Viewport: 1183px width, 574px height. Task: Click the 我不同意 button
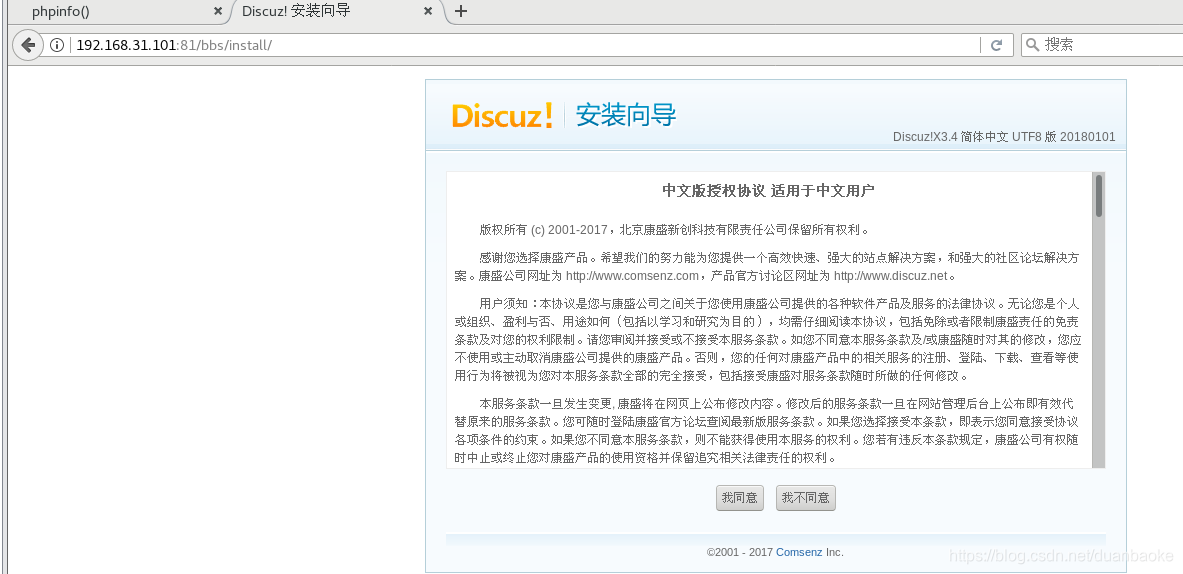click(806, 498)
